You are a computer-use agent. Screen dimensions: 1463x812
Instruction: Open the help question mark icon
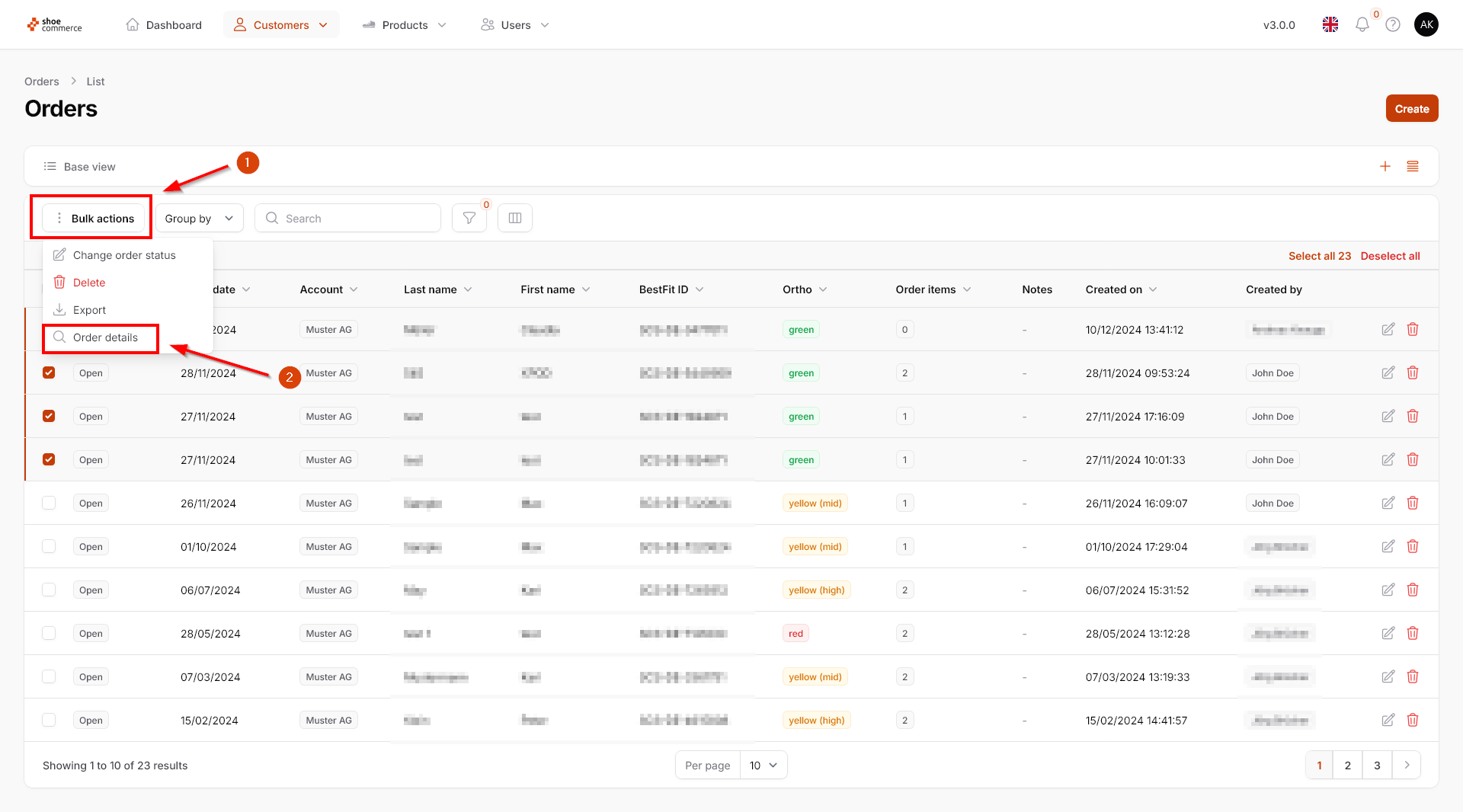[1393, 25]
